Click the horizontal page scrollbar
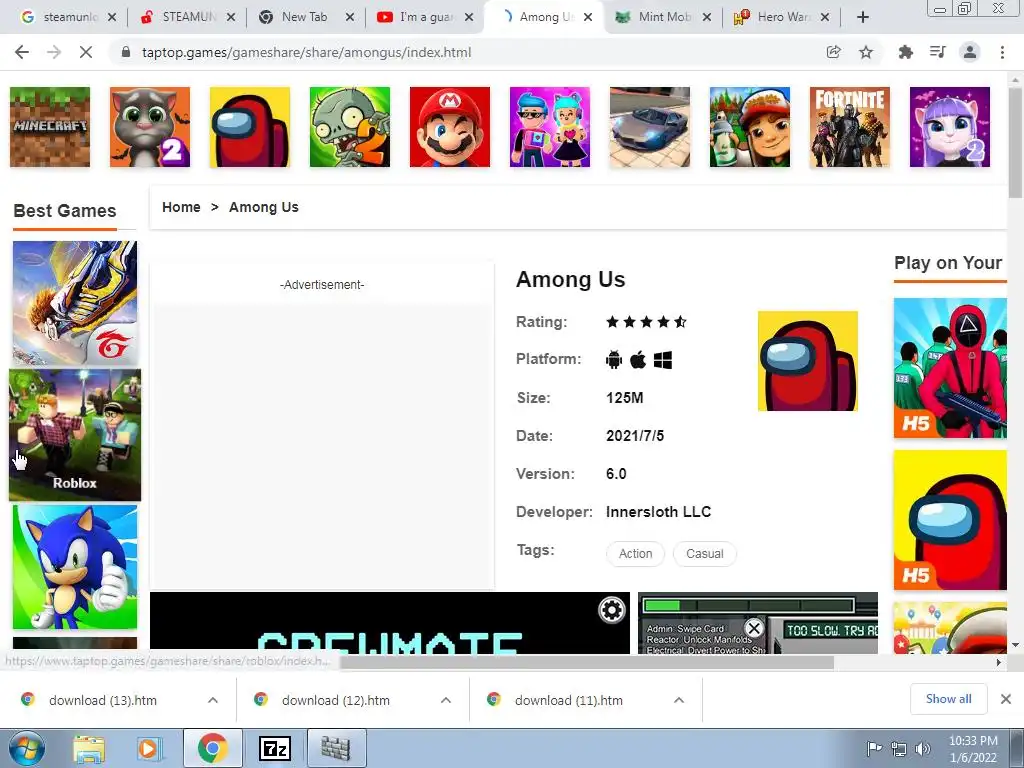 point(586,662)
